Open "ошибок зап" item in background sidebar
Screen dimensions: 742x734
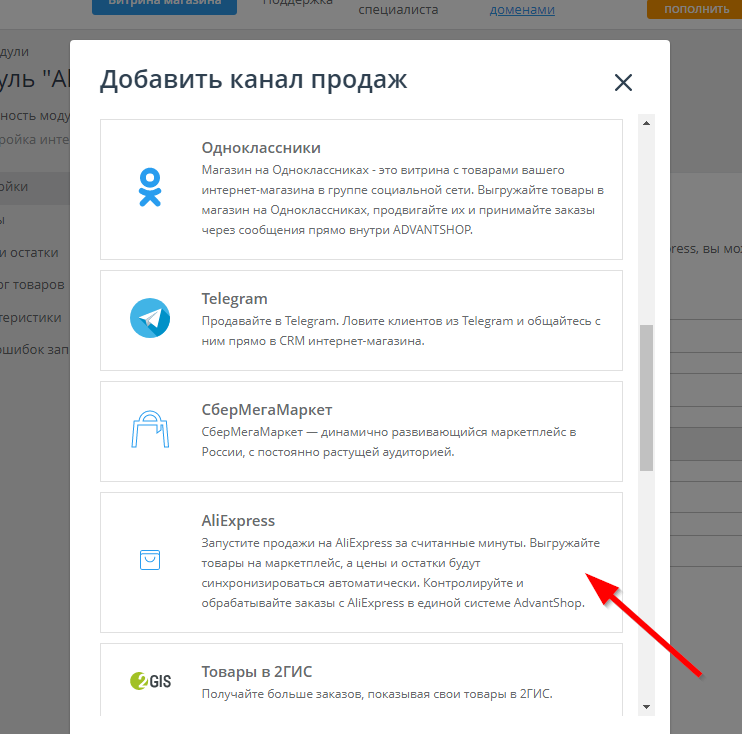(35, 350)
